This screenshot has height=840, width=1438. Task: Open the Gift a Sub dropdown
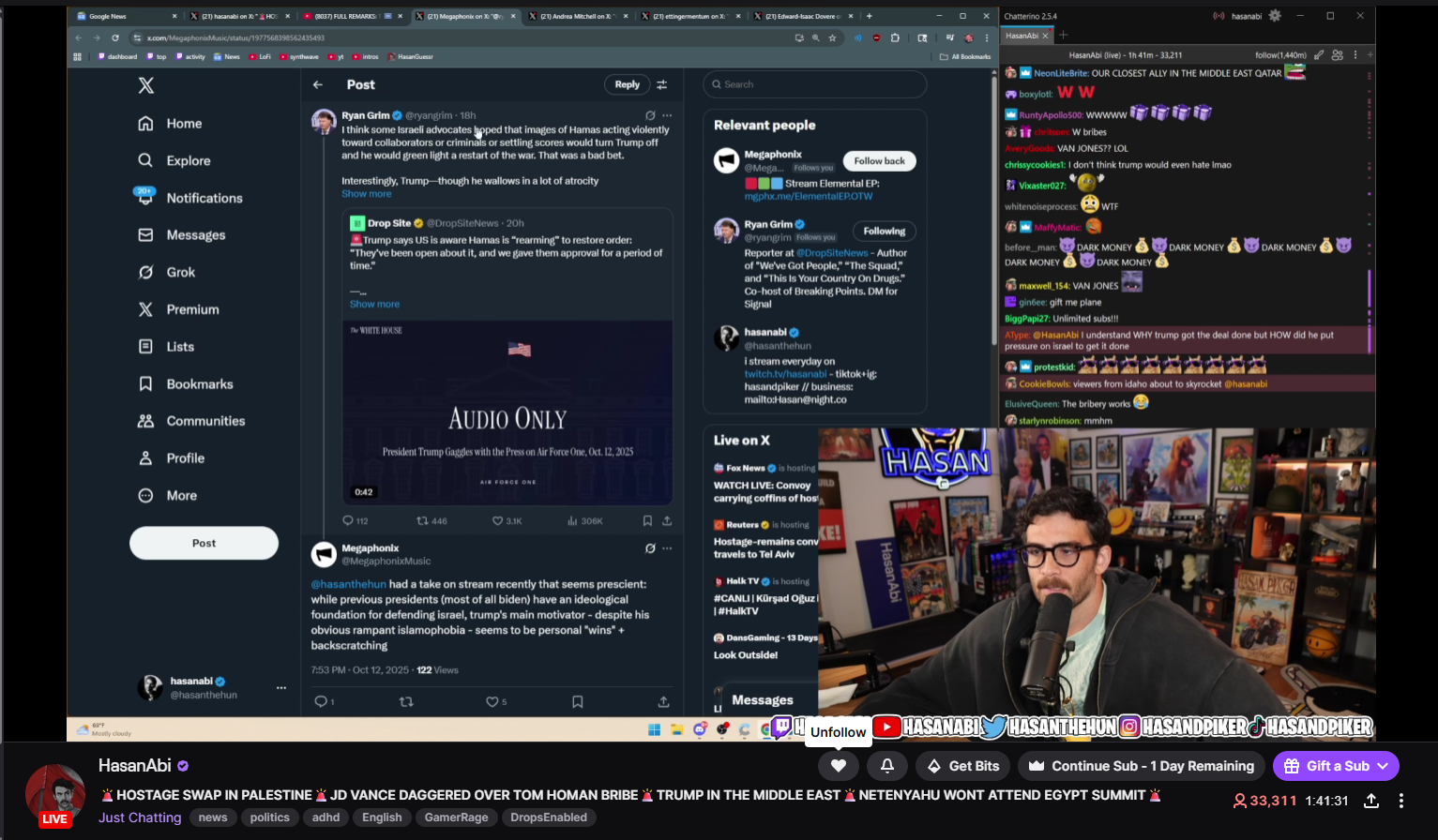click(x=1336, y=766)
